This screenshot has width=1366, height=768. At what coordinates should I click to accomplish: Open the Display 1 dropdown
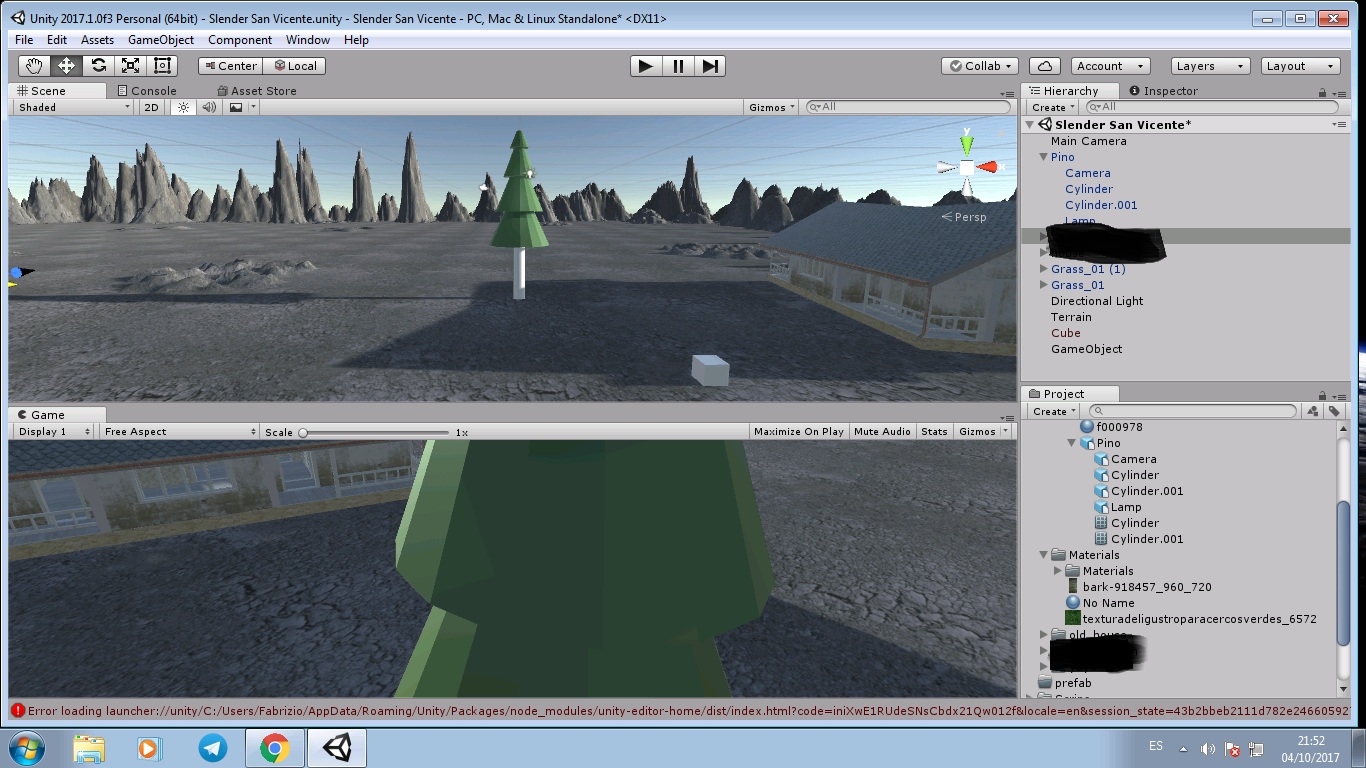[x=55, y=432]
